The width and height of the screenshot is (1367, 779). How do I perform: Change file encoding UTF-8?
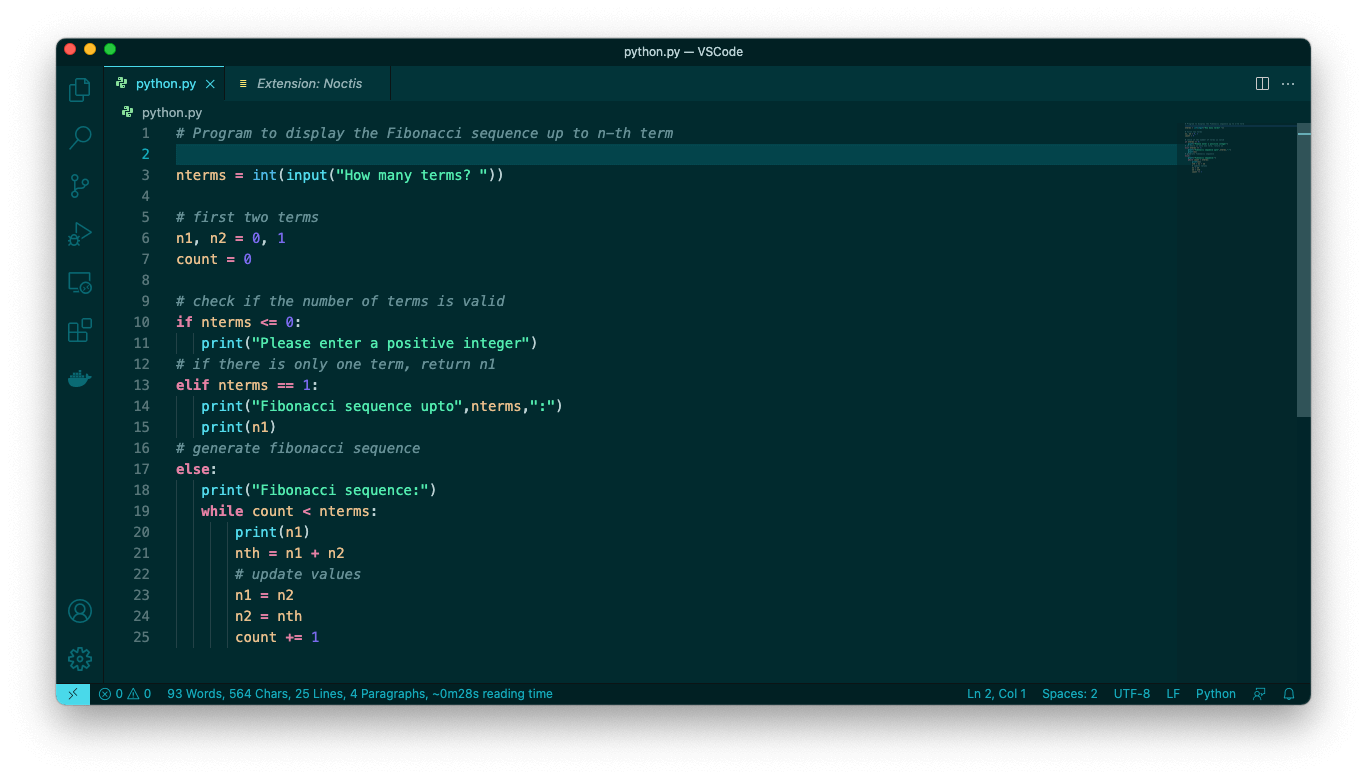[1132, 694]
